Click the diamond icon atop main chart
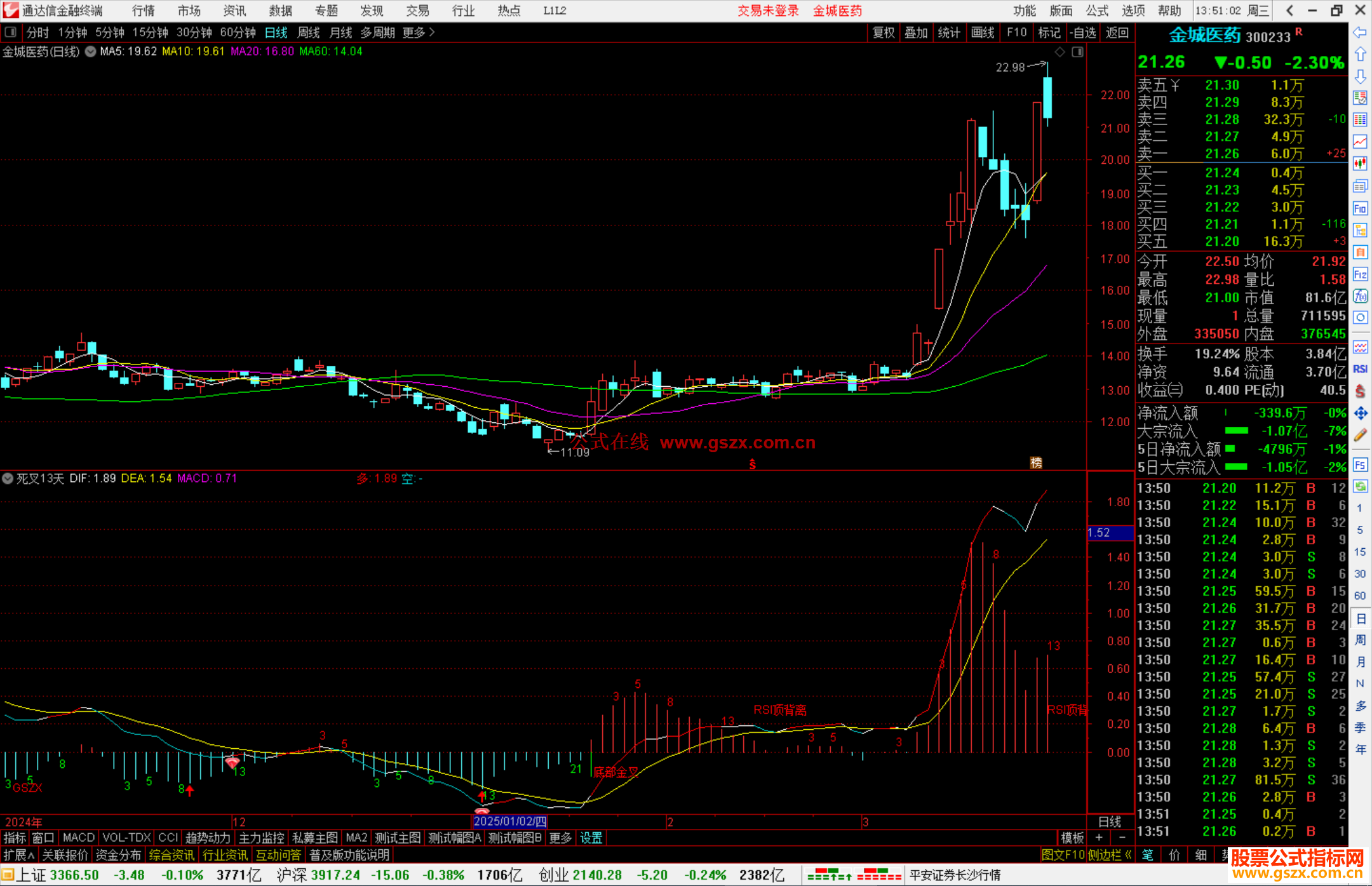The height and width of the screenshot is (886, 1372). [x=1059, y=51]
